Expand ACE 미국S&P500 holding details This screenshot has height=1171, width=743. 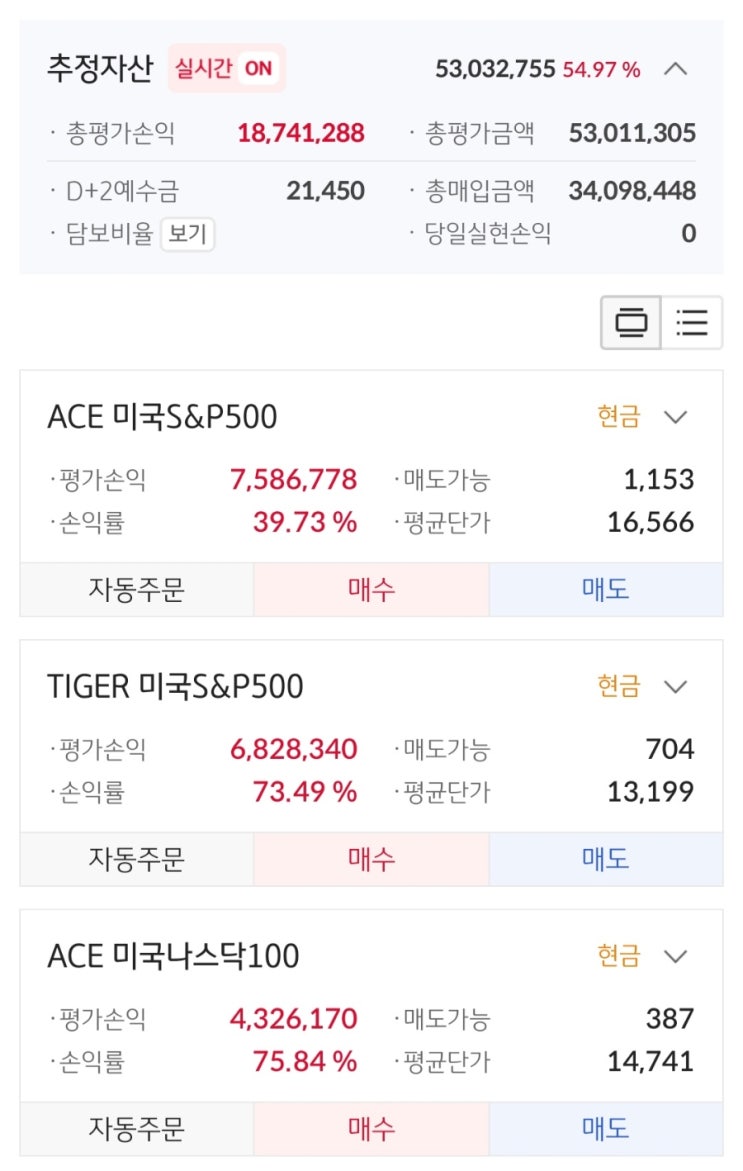(x=676, y=417)
